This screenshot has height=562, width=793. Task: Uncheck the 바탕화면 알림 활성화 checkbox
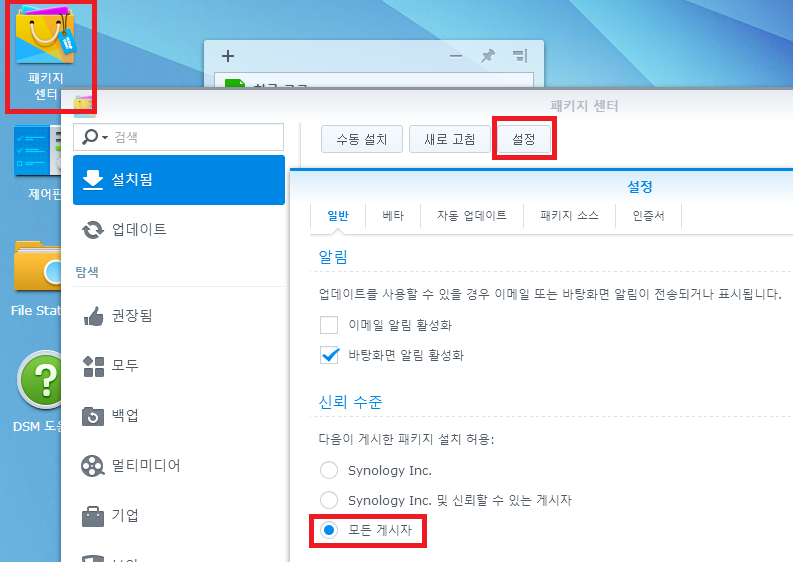[x=329, y=355]
